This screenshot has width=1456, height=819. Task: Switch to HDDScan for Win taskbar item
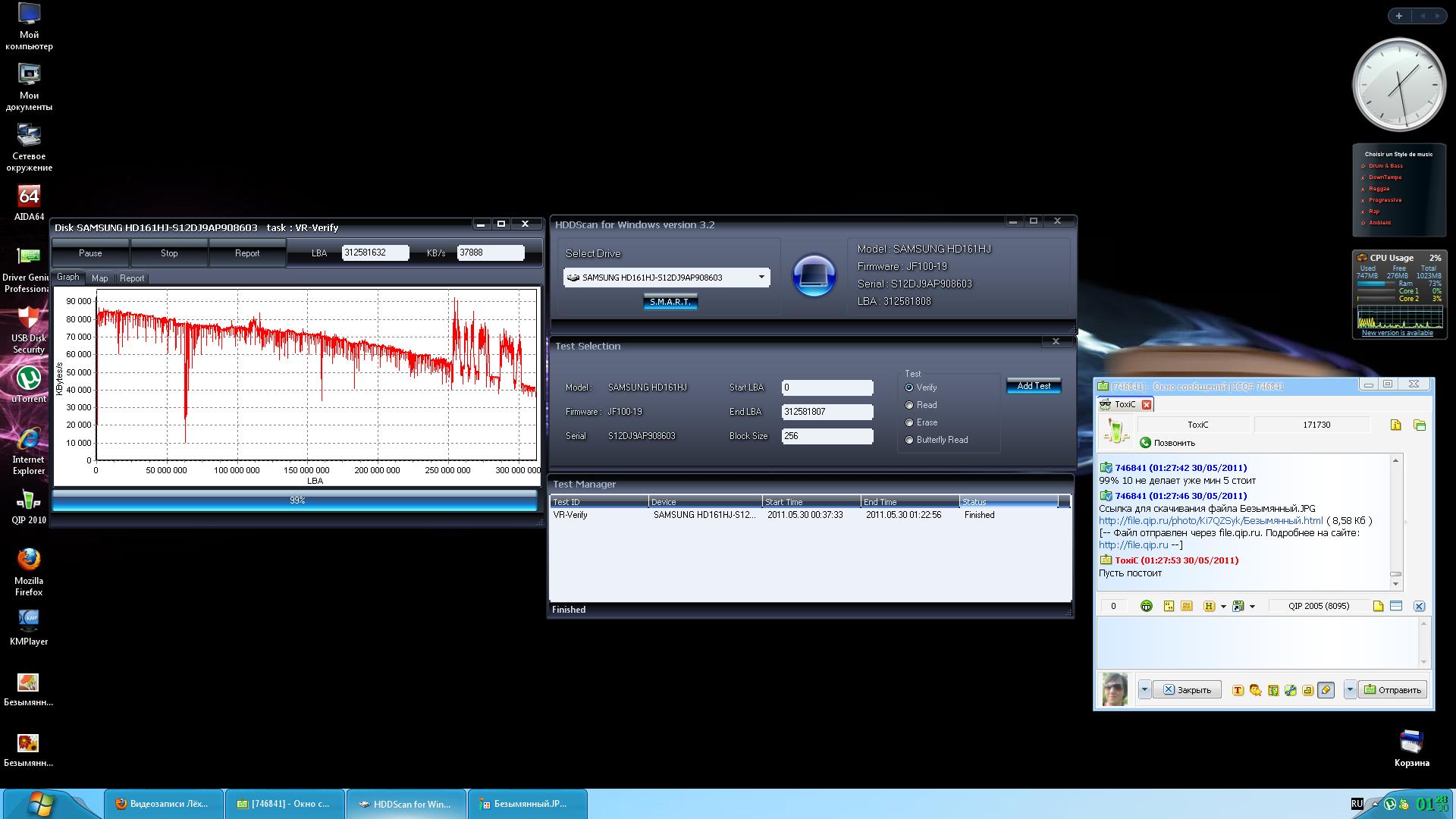pos(406,804)
